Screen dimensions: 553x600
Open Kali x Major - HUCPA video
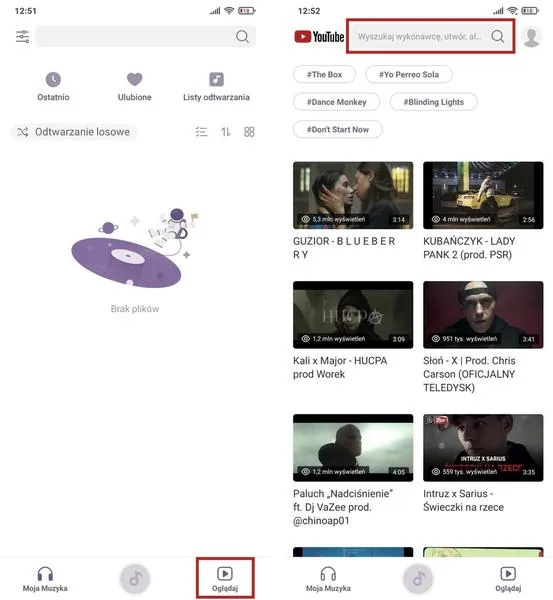353,315
